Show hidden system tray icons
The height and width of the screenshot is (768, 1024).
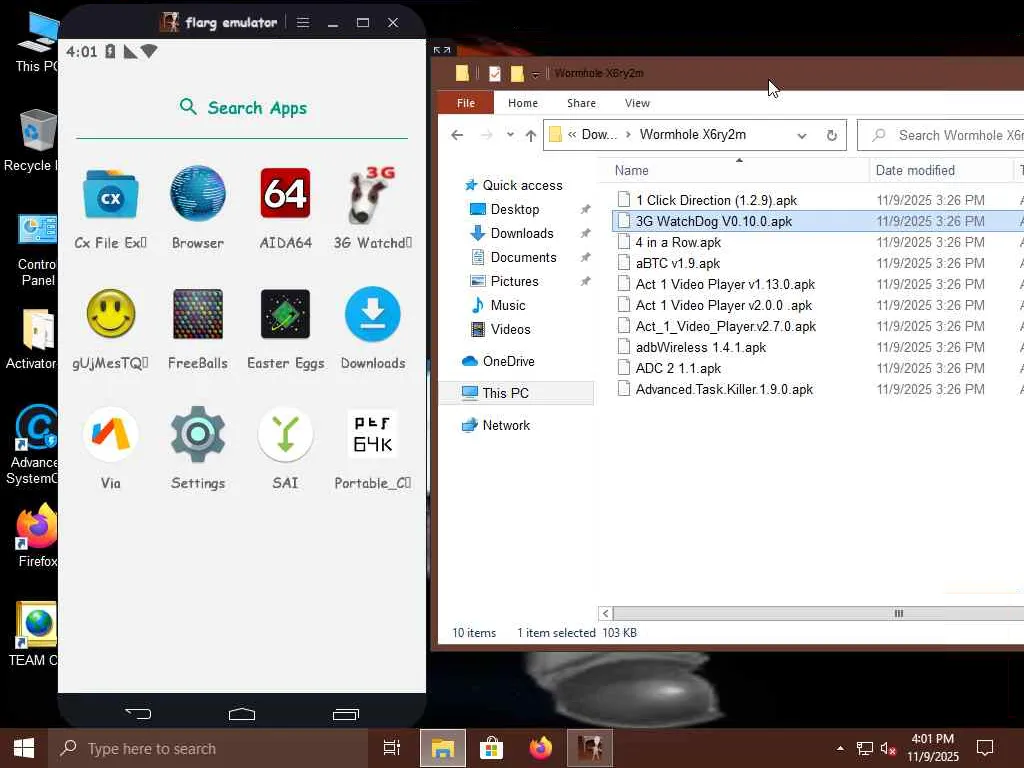(x=840, y=748)
